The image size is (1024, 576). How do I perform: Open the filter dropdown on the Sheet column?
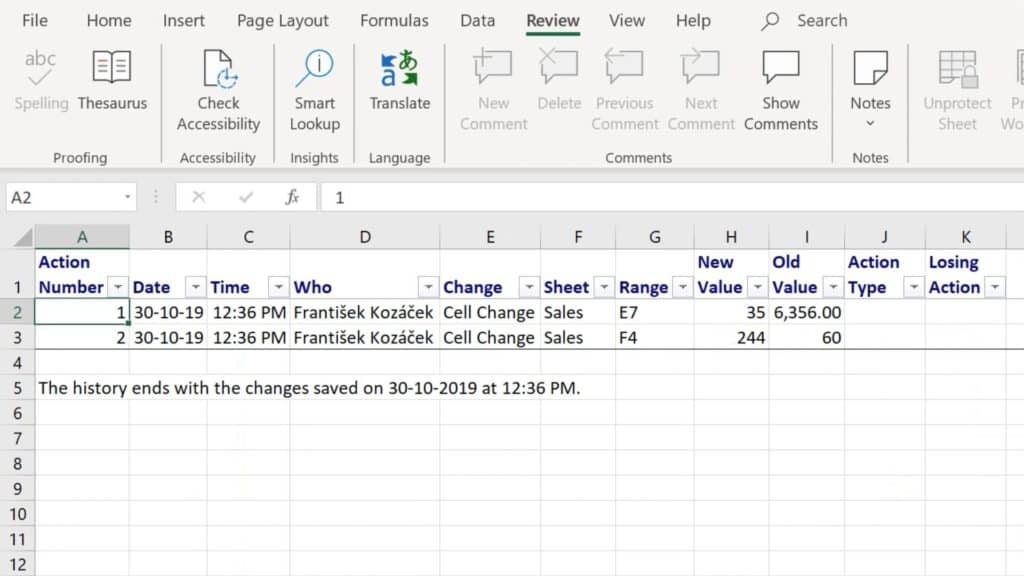click(x=604, y=287)
